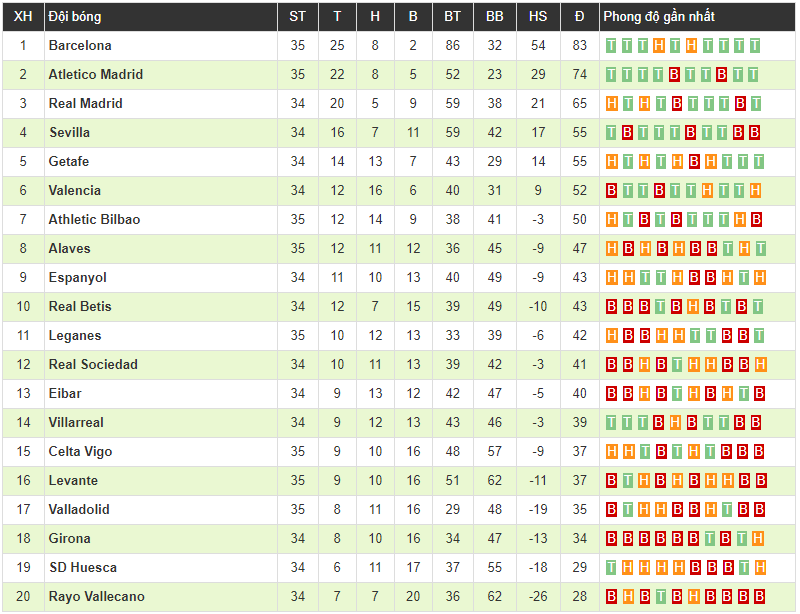Click Barcelona's 83 points cell
The image size is (800, 614).
point(580,46)
